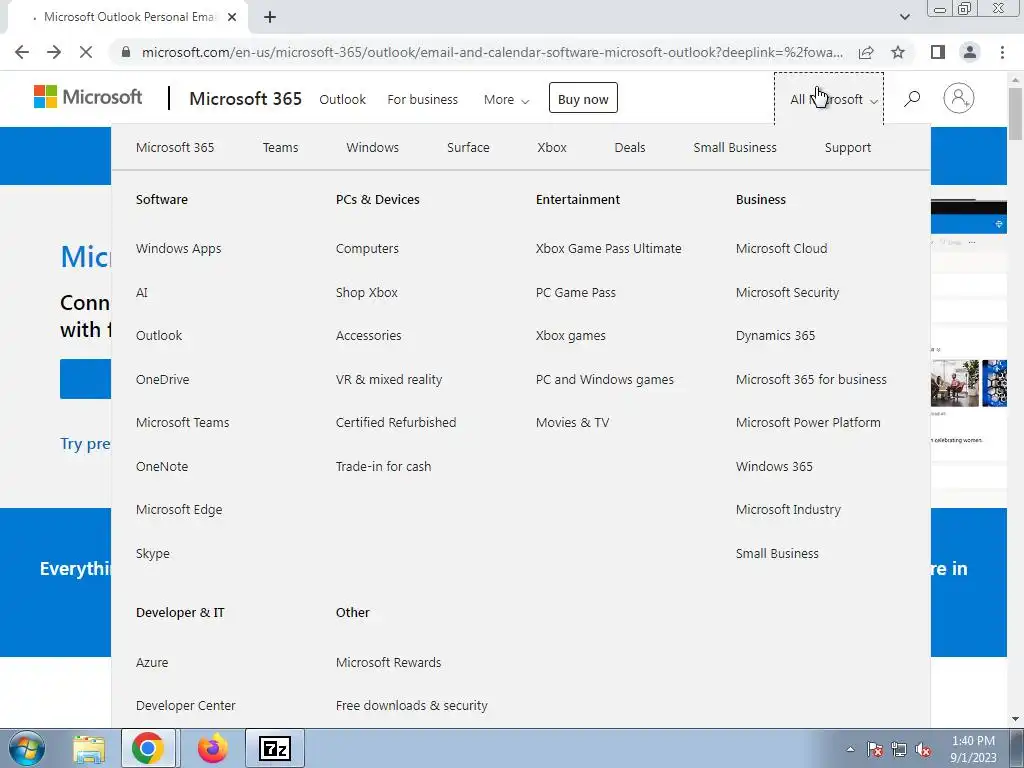Viewport: 1024px width, 768px height.
Task: Open Xbox Game Pass Ultimate link
Action: coord(609,249)
